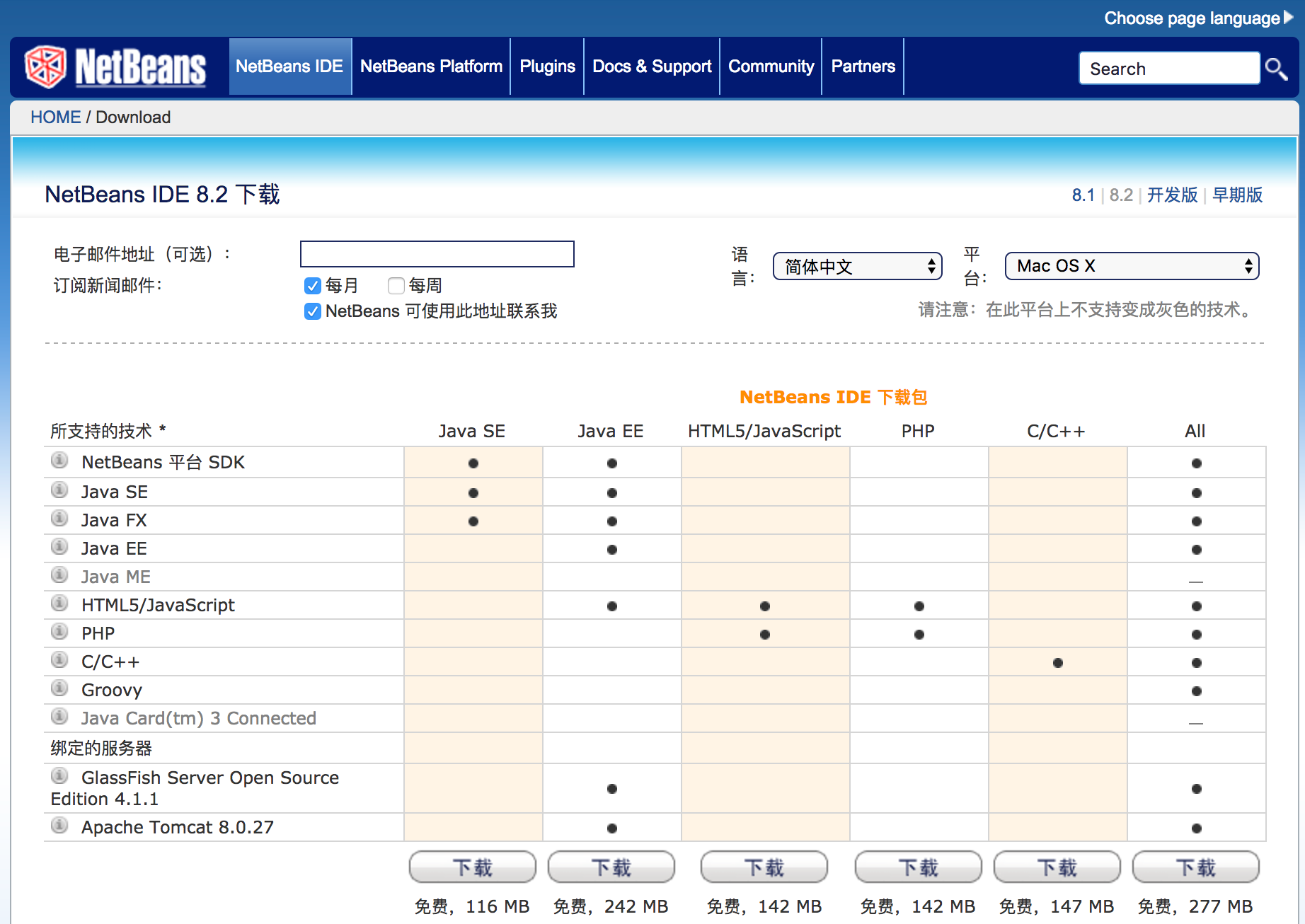Open info icon beside Apache Tomcat 8.0.27
This screenshot has width=1305, height=924.
[x=60, y=826]
